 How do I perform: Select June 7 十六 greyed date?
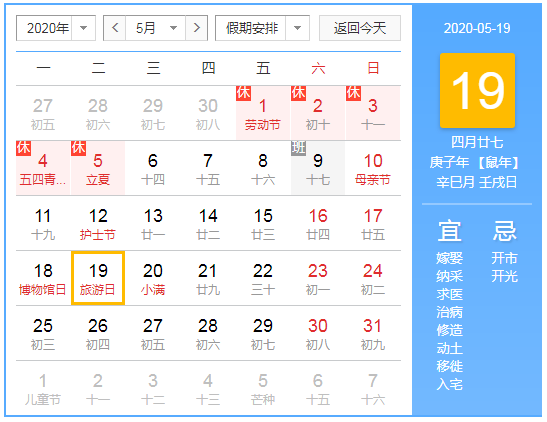coord(373,388)
